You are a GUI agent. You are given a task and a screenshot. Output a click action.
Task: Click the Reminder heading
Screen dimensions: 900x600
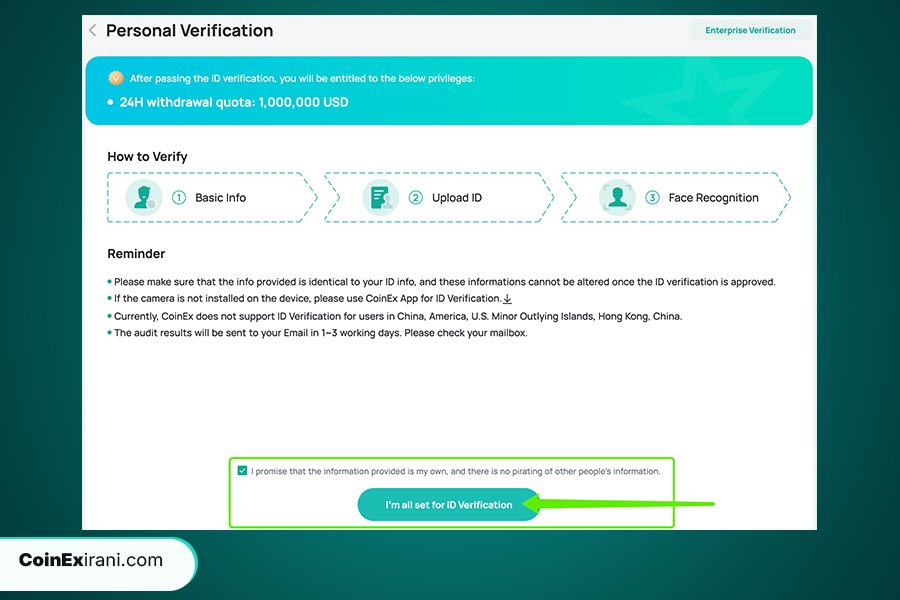coord(136,254)
